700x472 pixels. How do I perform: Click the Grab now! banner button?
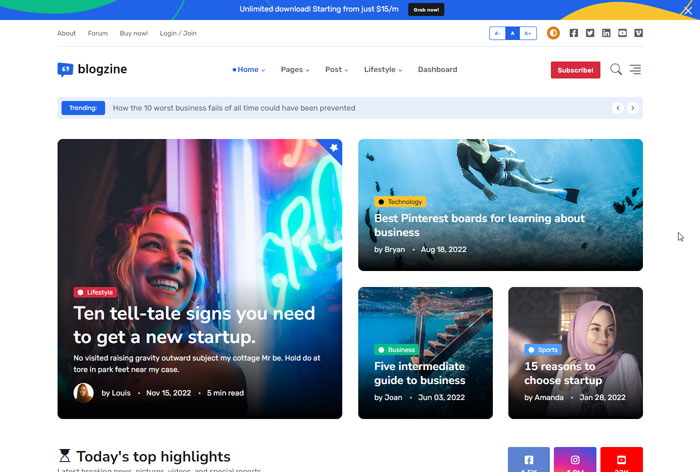(x=426, y=10)
